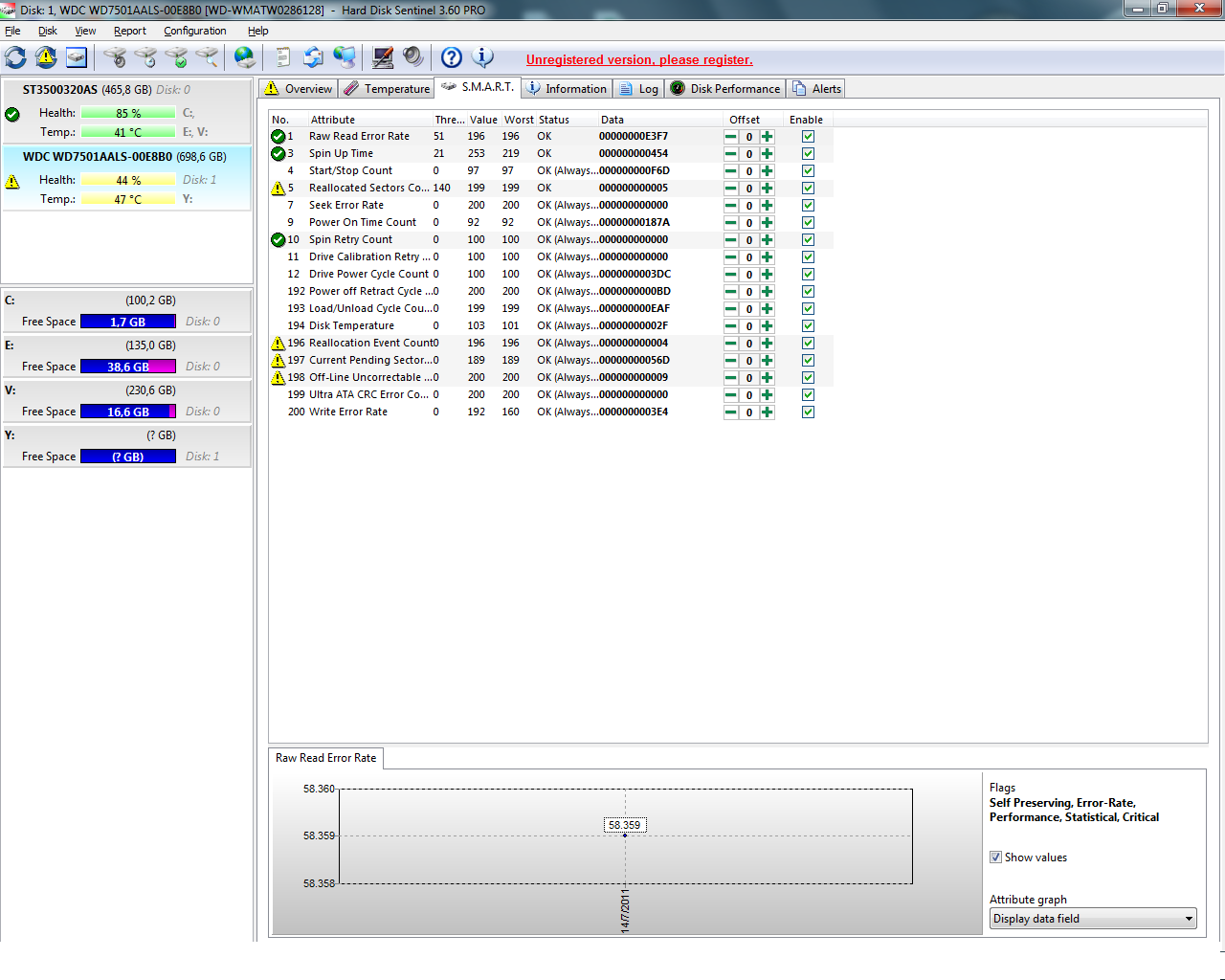Click the C: drive free space bar

pos(128,322)
